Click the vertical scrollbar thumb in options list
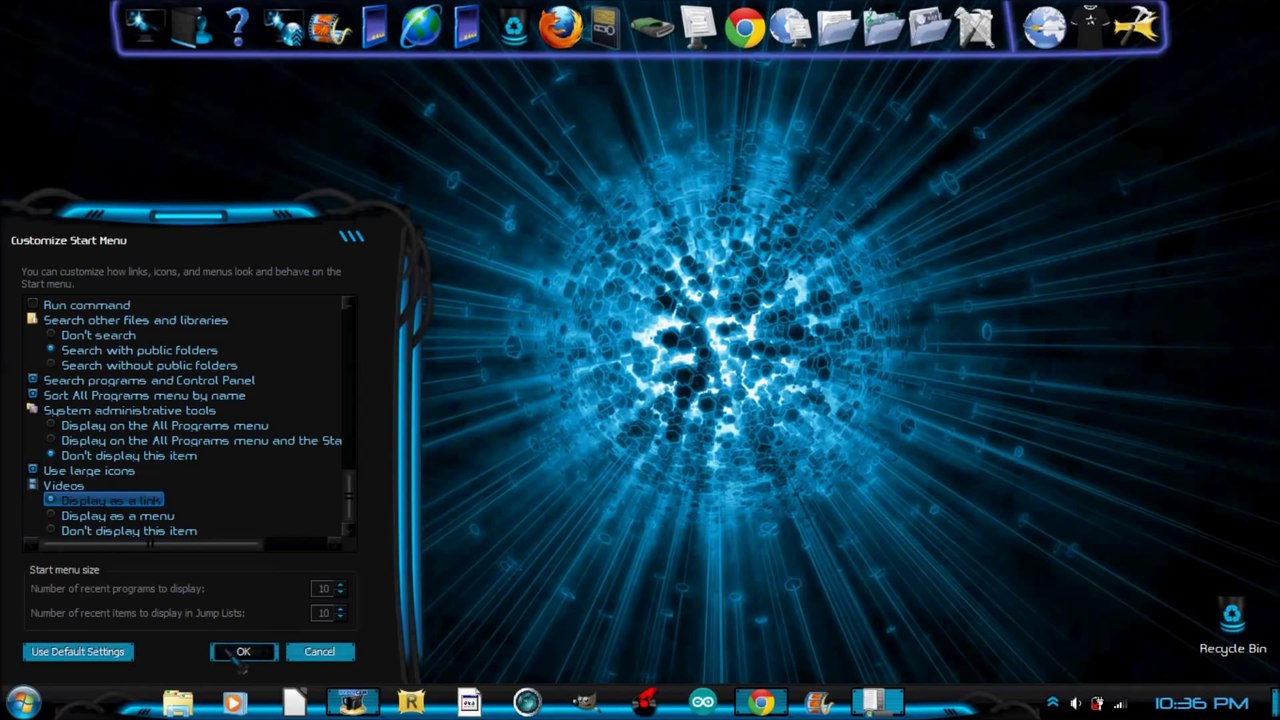The height and width of the screenshot is (720, 1280). [349, 496]
